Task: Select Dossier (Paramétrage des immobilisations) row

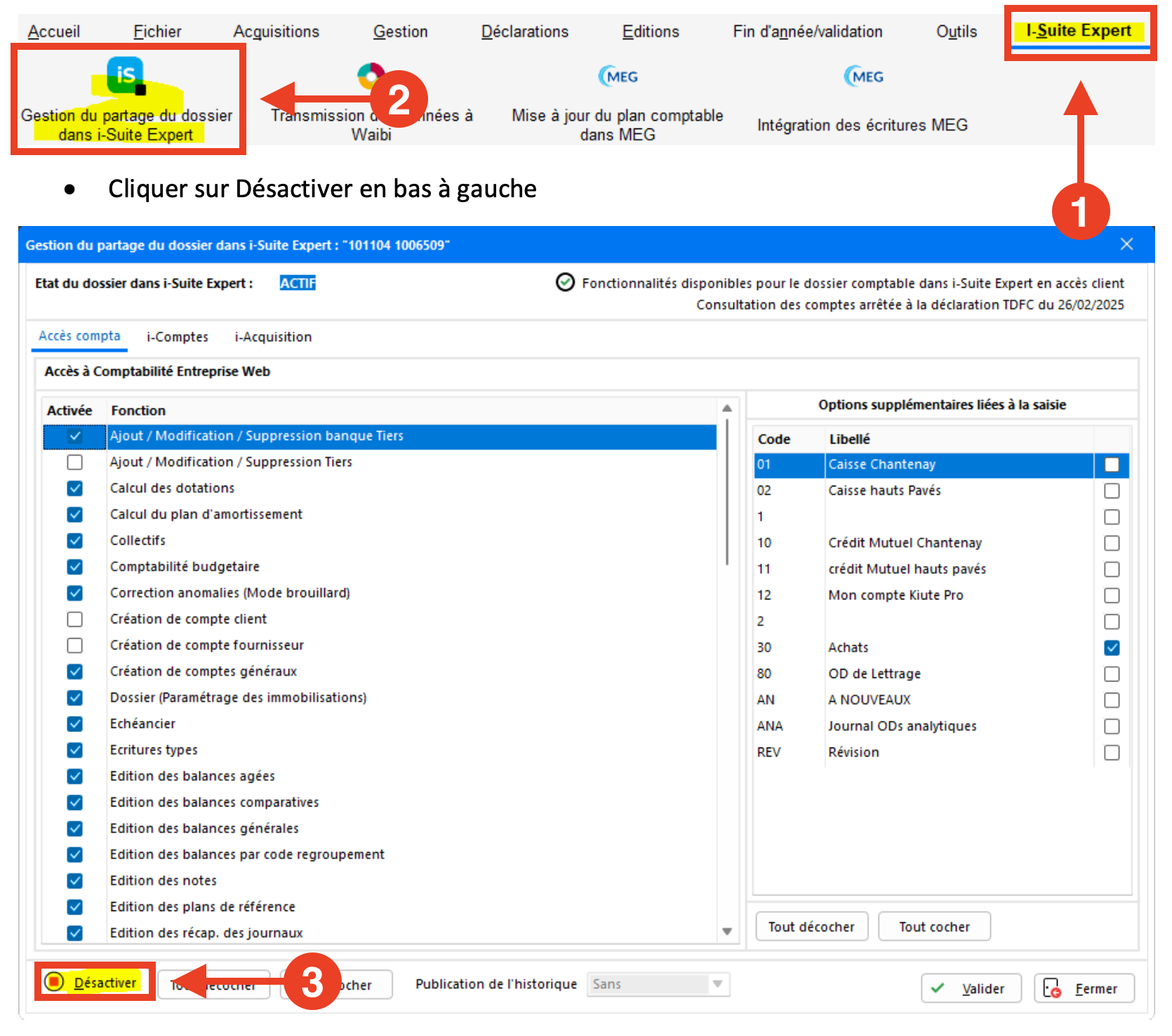Action: coord(380,698)
